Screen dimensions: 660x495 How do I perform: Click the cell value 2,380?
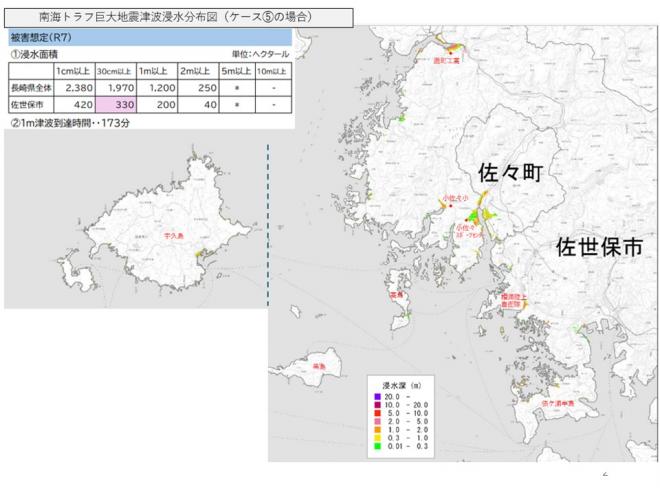(x=79, y=88)
